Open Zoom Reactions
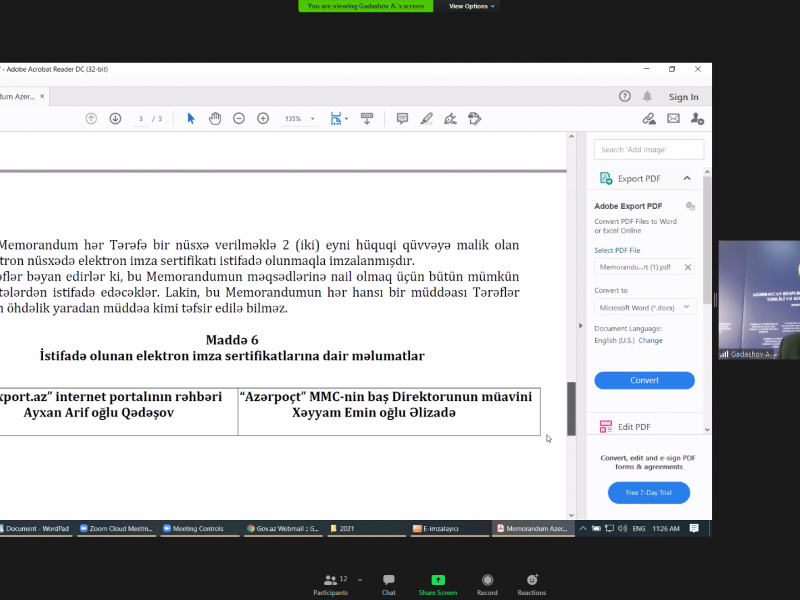The height and width of the screenshot is (600, 800). click(x=532, y=585)
